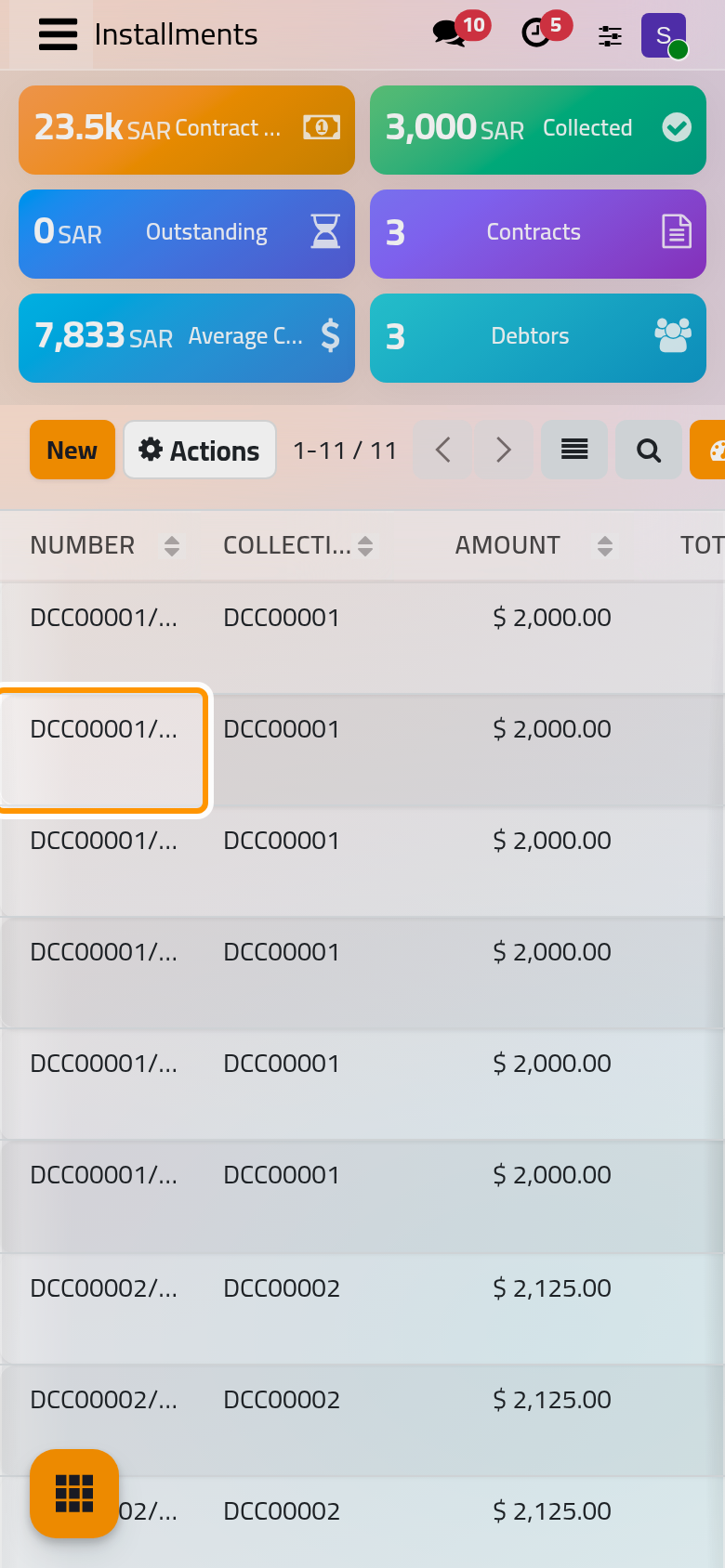
Task: Open the hamburger main menu
Action: click(58, 34)
